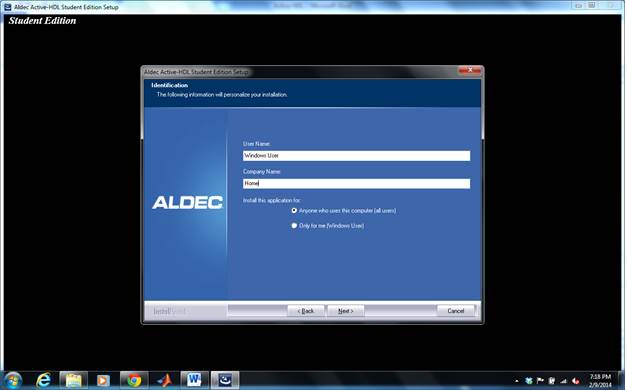This screenshot has height=390, width=625.
Task: Close the Aldec setup dialog
Action: click(470, 70)
